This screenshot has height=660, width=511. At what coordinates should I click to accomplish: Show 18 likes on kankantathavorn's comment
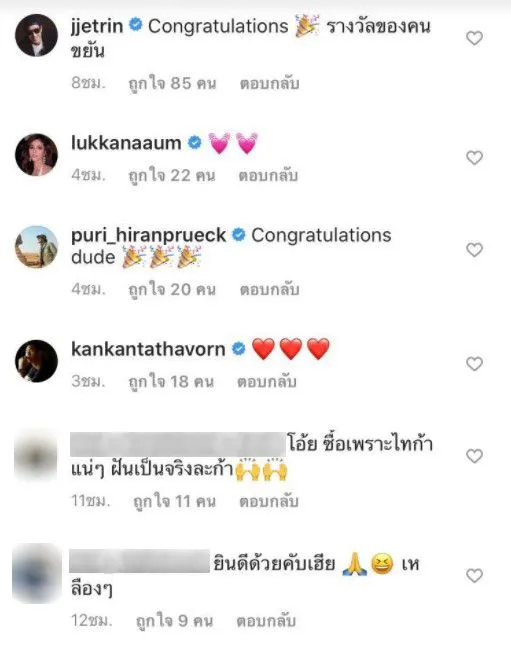pyautogui.click(x=171, y=382)
